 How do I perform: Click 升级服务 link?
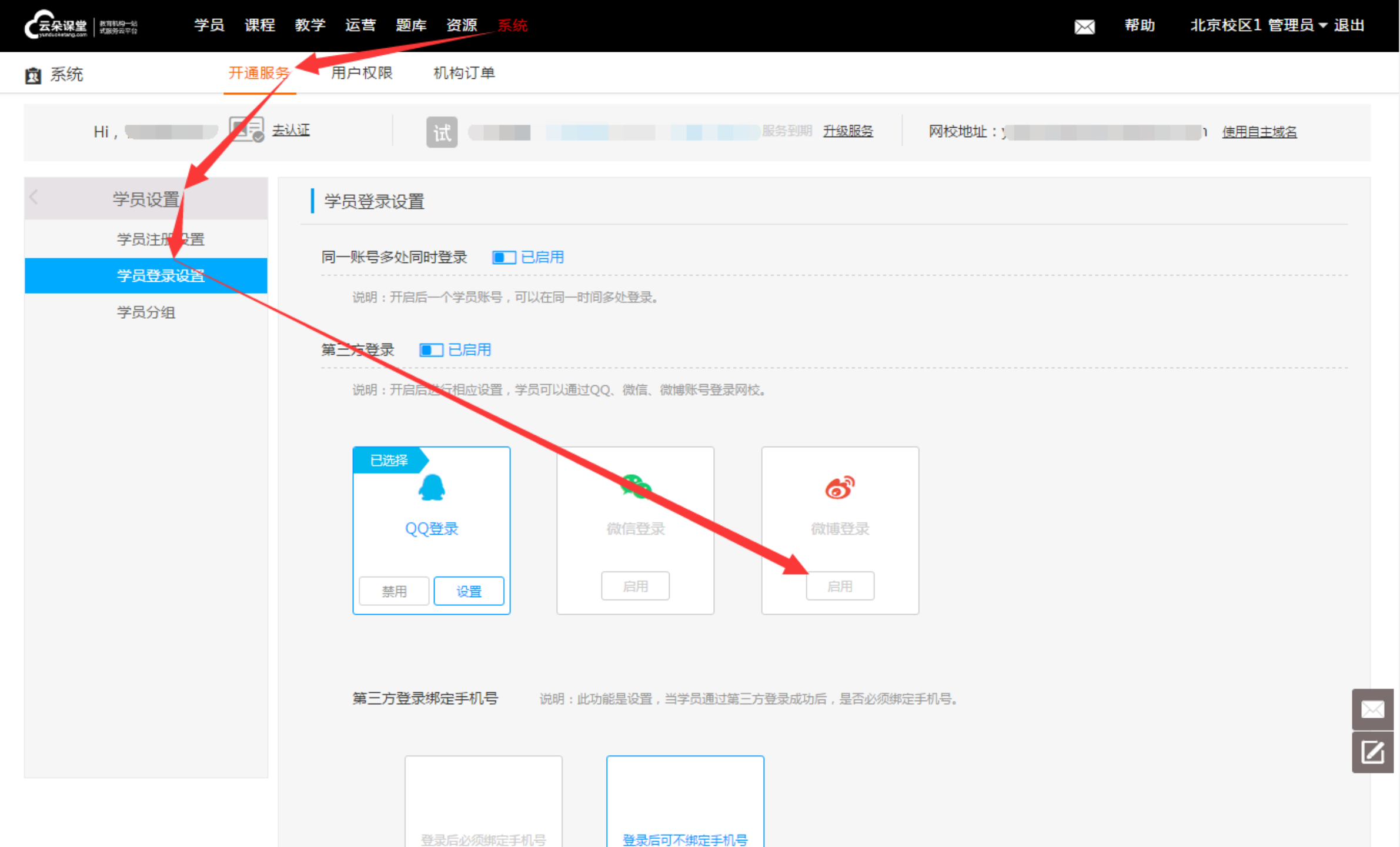(847, 131)
